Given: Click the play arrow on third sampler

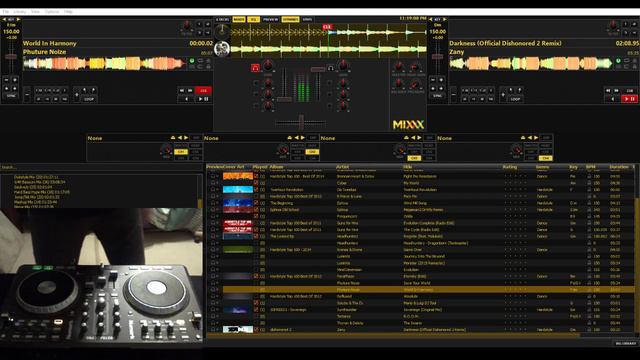Looking at the screenshot, I should 419,138.
